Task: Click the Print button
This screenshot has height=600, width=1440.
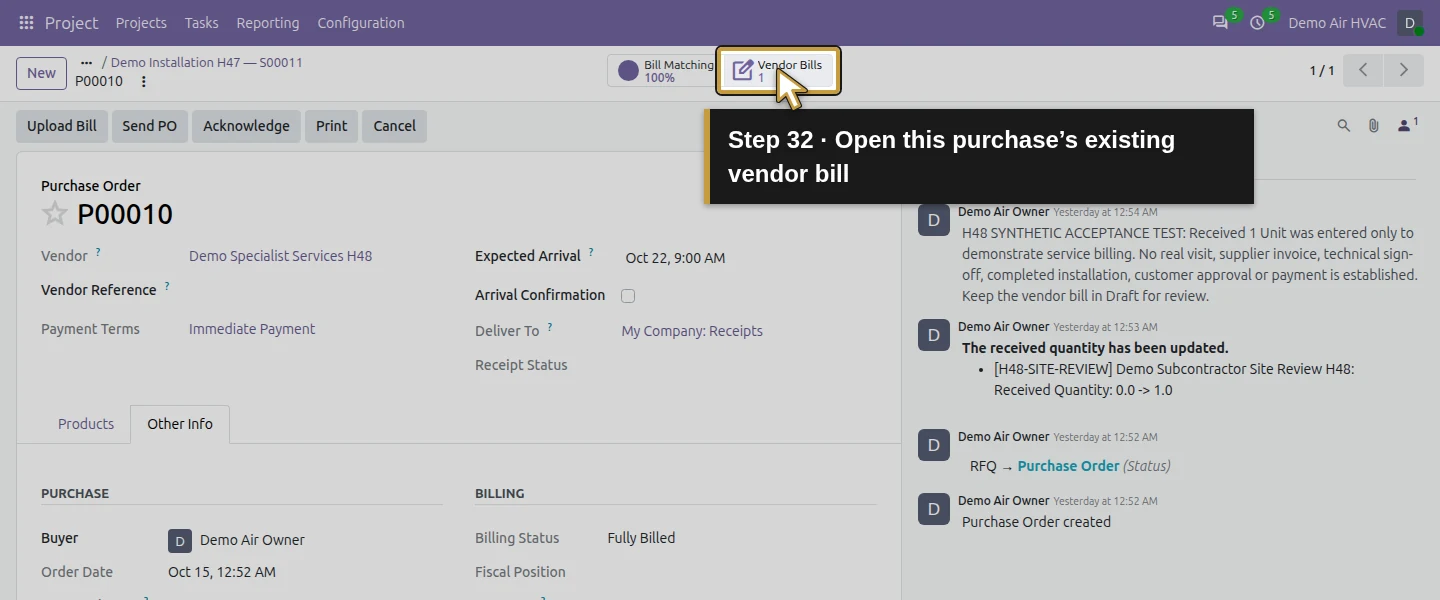Action: click(331, 126)
